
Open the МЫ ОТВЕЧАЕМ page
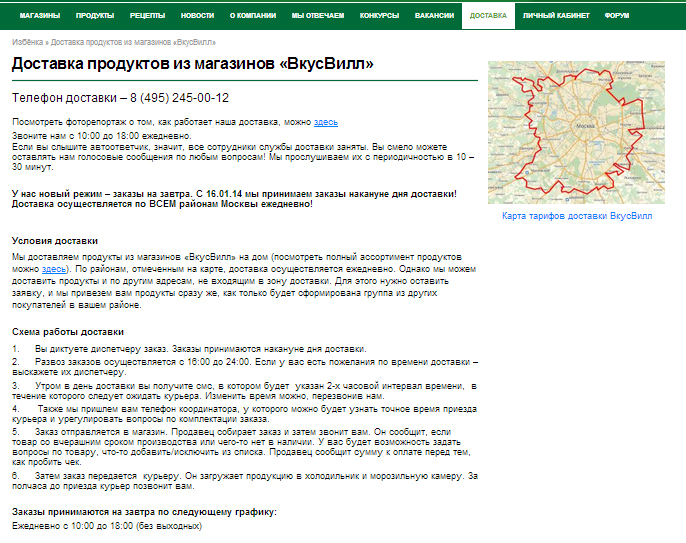point(318,16)
